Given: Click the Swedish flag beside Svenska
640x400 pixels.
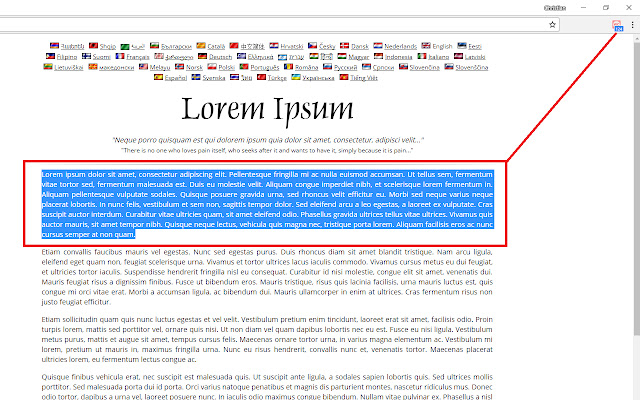Looking at the screenshot, I should coord(196,77).
